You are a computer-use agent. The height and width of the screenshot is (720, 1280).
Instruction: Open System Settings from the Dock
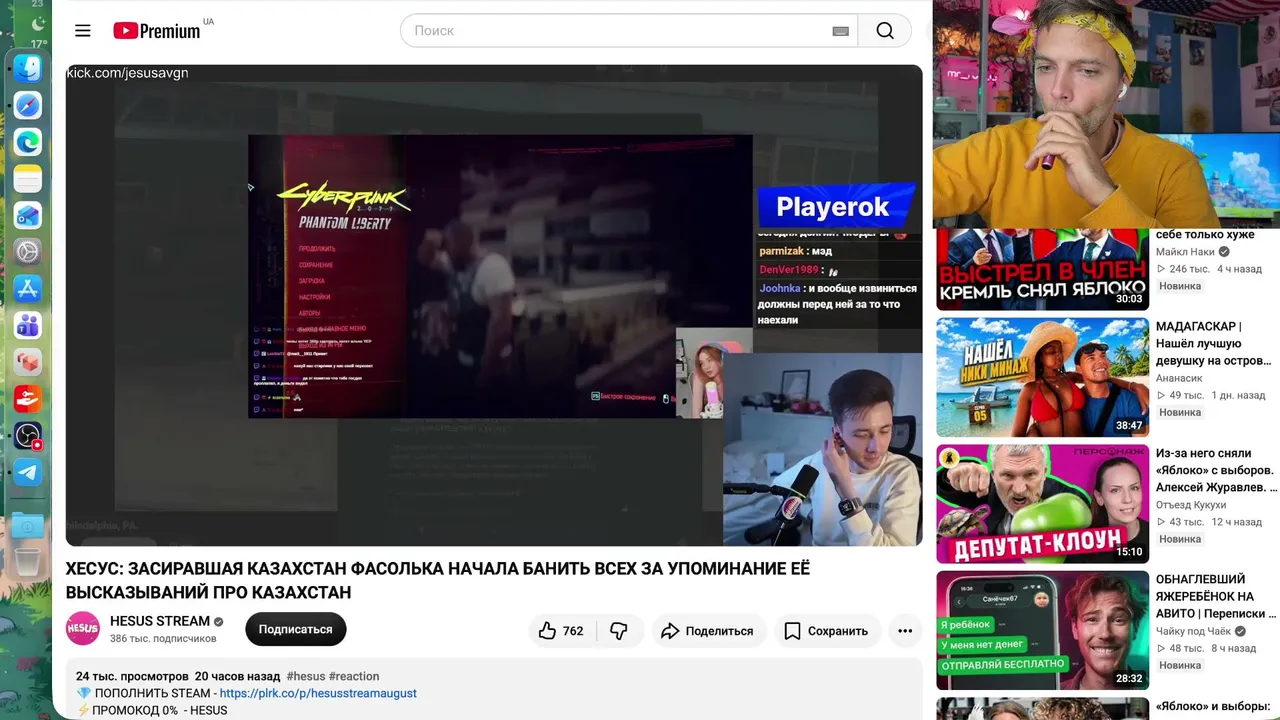click(x=28, y=252)
